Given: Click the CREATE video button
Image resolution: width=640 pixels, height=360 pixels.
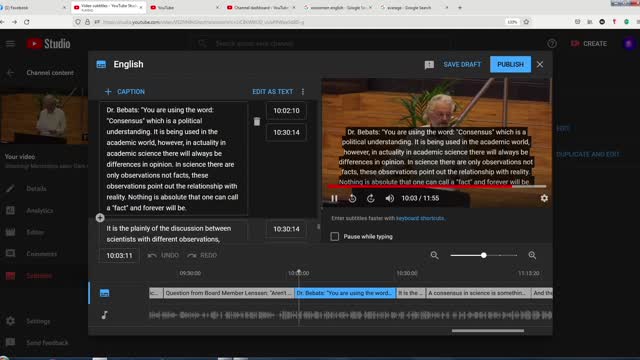Looking at the screenshot, I should pyautogui.click(x=589, y=44).
